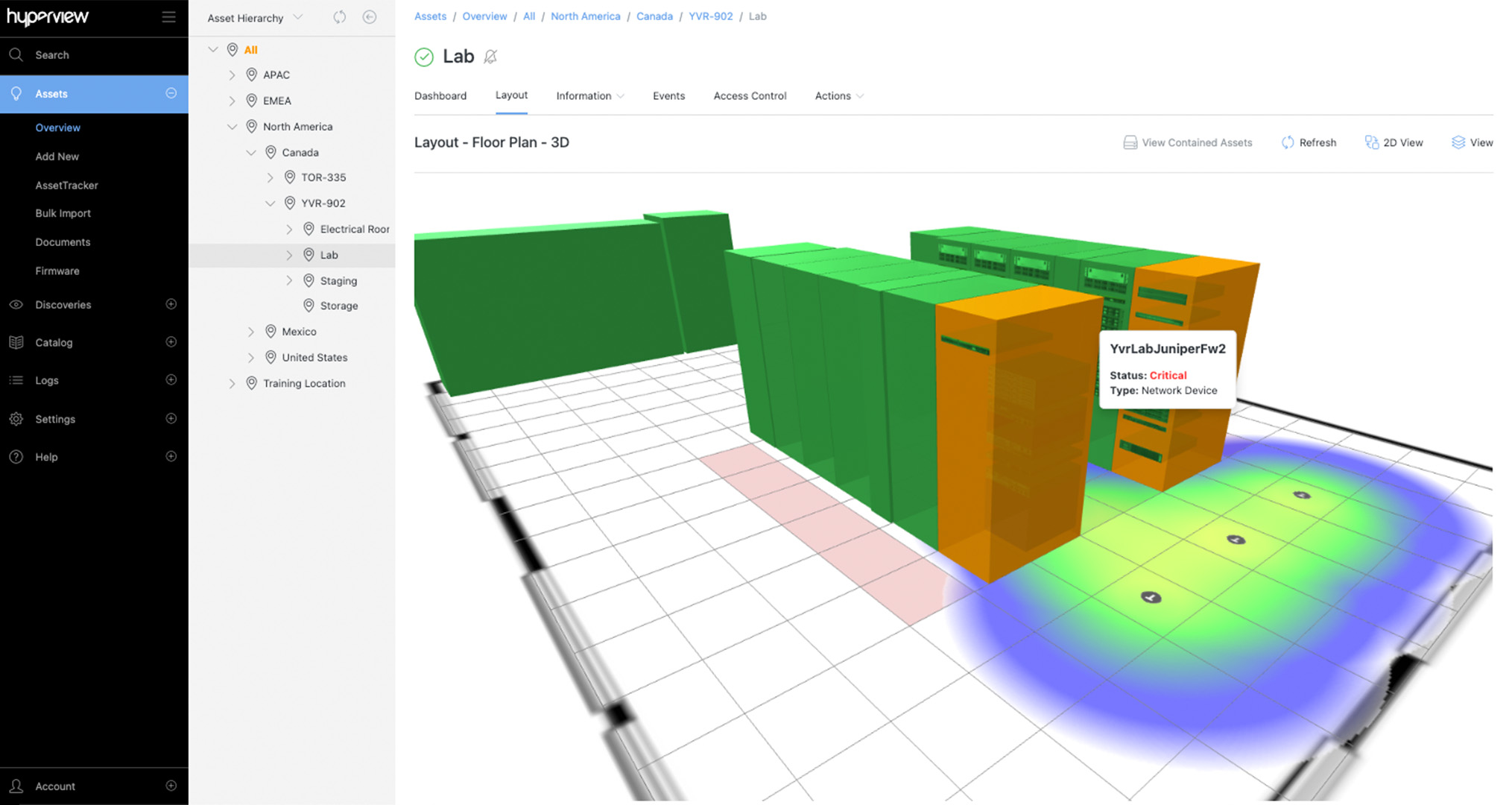Click the Canada breadcrumb link
1512x805 pixels.
coord(654,16)
